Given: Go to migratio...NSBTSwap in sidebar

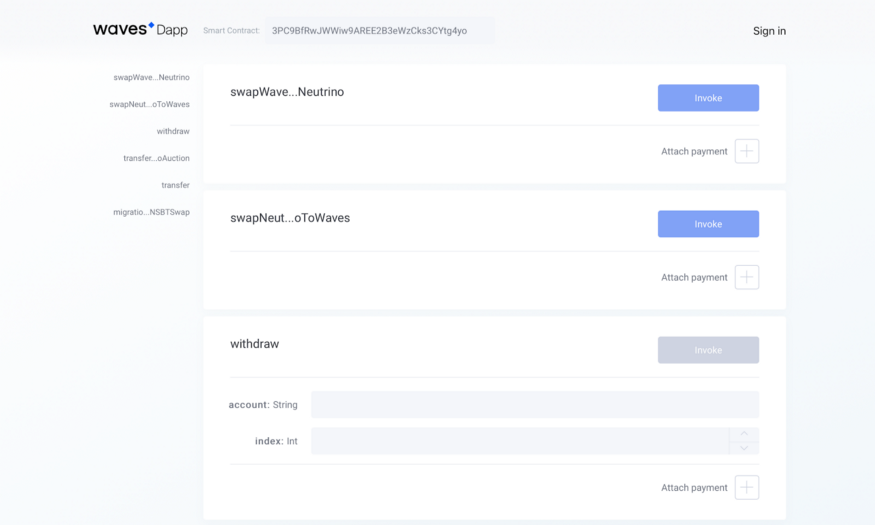Looking at the screenshot, I should 151,212.
